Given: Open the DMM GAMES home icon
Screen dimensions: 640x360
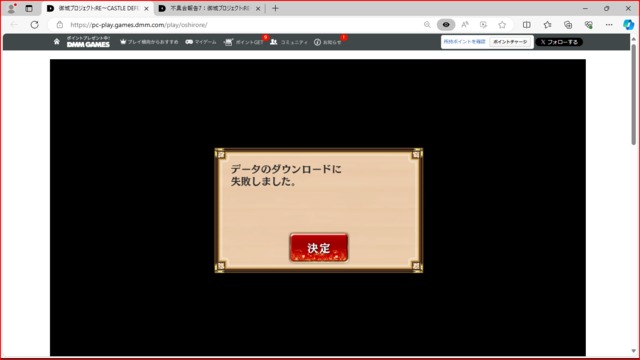Looking at the screenshot, I should (57, 42).
